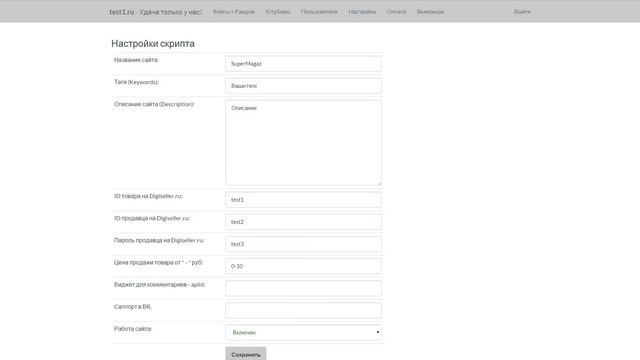
Task: Open the Пользователи menu item
Action: point(319,12)
